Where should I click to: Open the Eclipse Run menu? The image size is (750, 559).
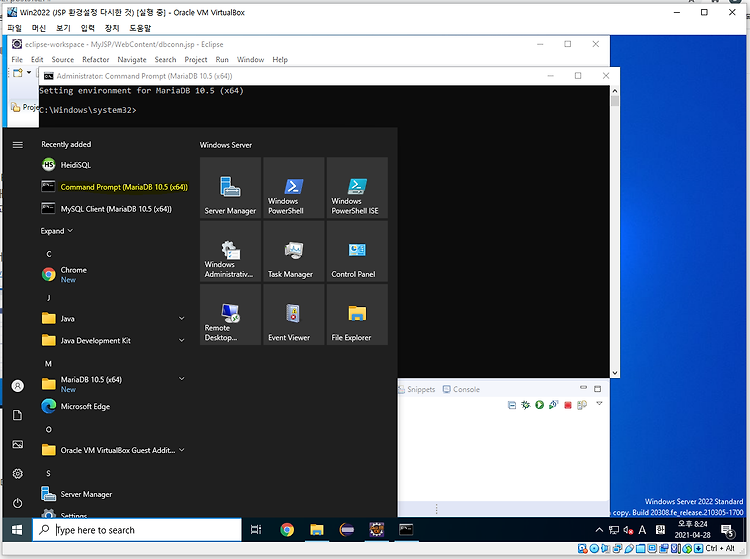tap(222, 60)
